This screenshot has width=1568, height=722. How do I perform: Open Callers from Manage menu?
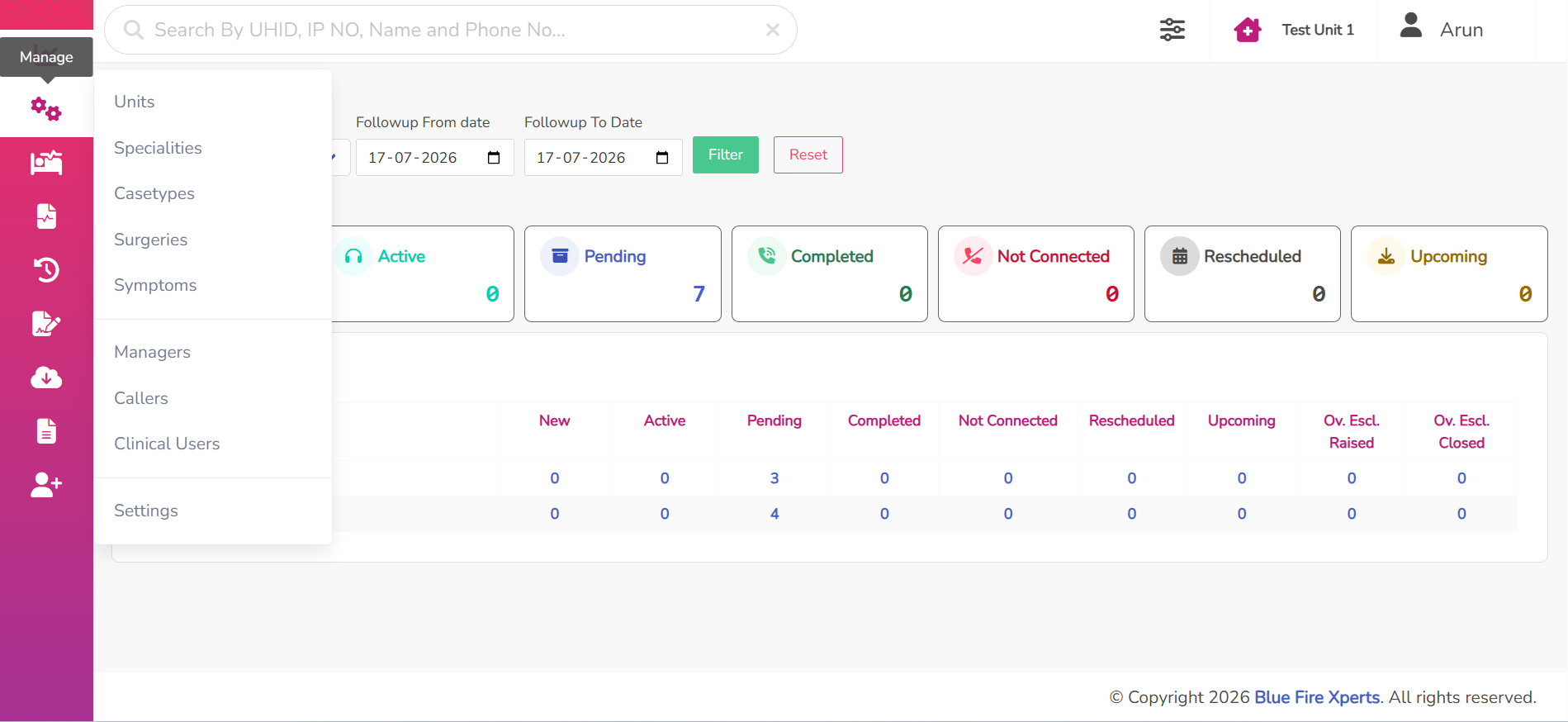point(141,398)
